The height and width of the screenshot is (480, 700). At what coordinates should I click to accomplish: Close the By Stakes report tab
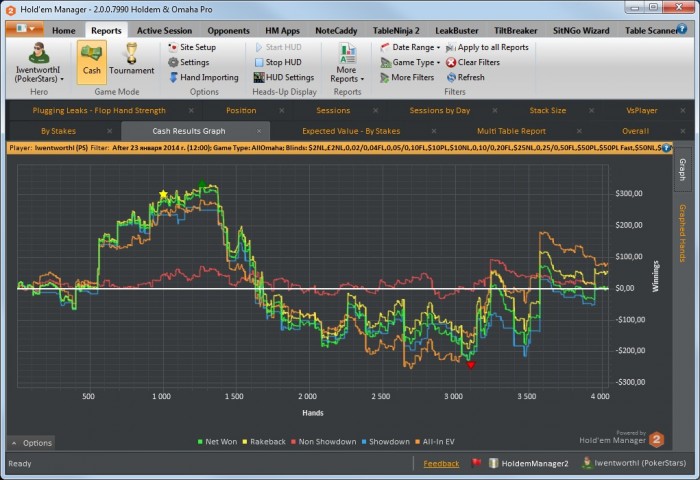[x=109, y=131]
